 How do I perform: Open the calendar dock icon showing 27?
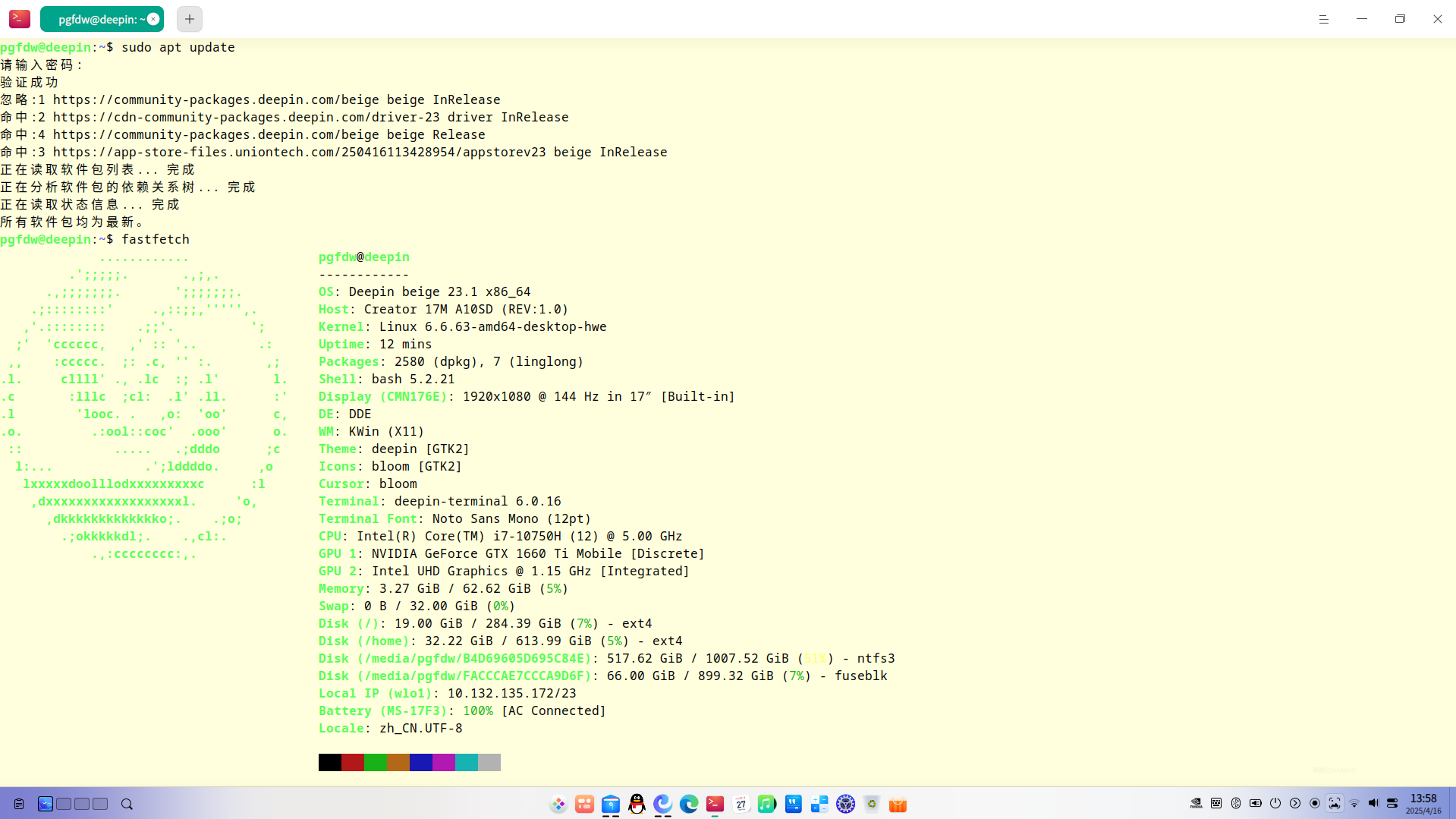(x=741, y=804)
